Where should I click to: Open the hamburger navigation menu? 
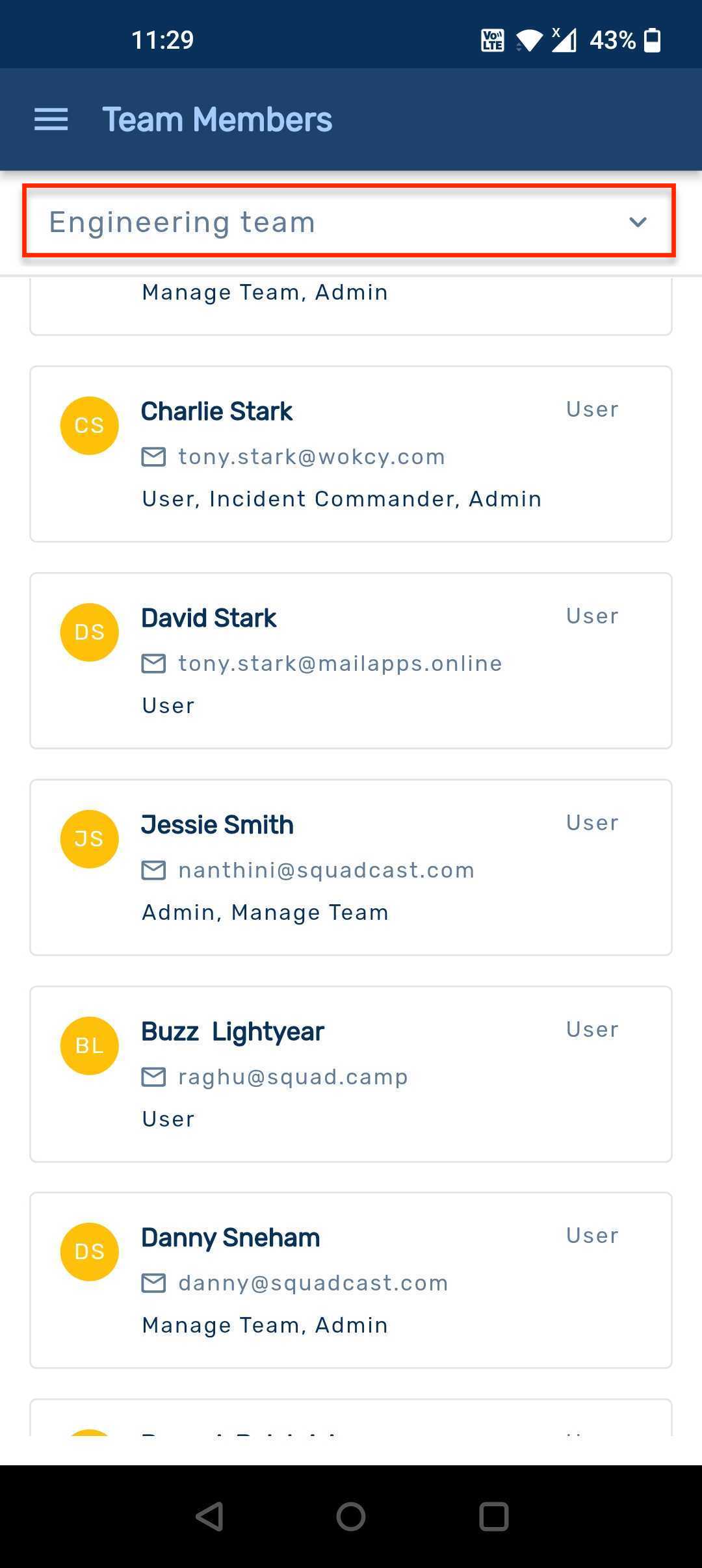(51, 120)
